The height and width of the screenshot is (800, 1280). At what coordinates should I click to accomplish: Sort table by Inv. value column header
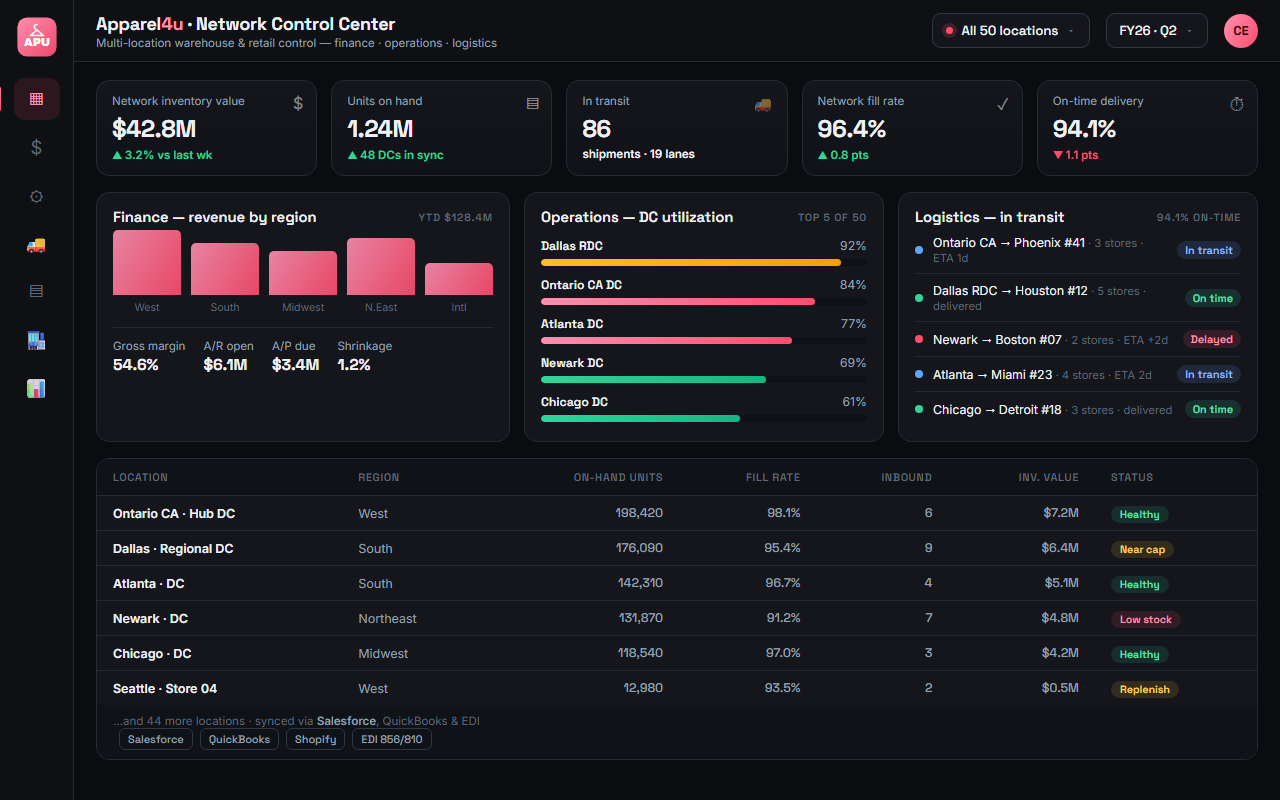pyautogui.click(x=1049, y=477)
